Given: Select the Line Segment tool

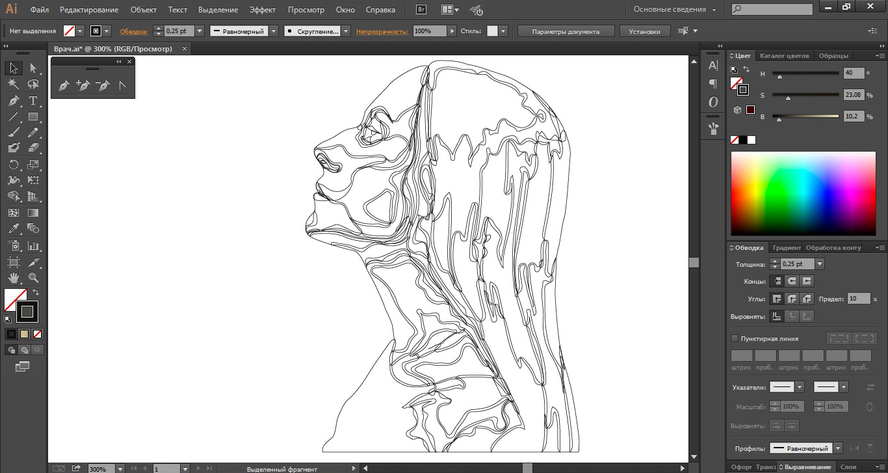Looking at the screenshot, I should point(14,117).
